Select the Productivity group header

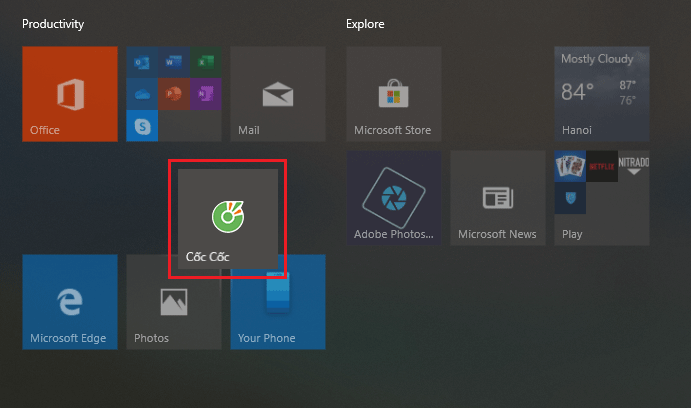pyautogui.click(x=53, y=24)
